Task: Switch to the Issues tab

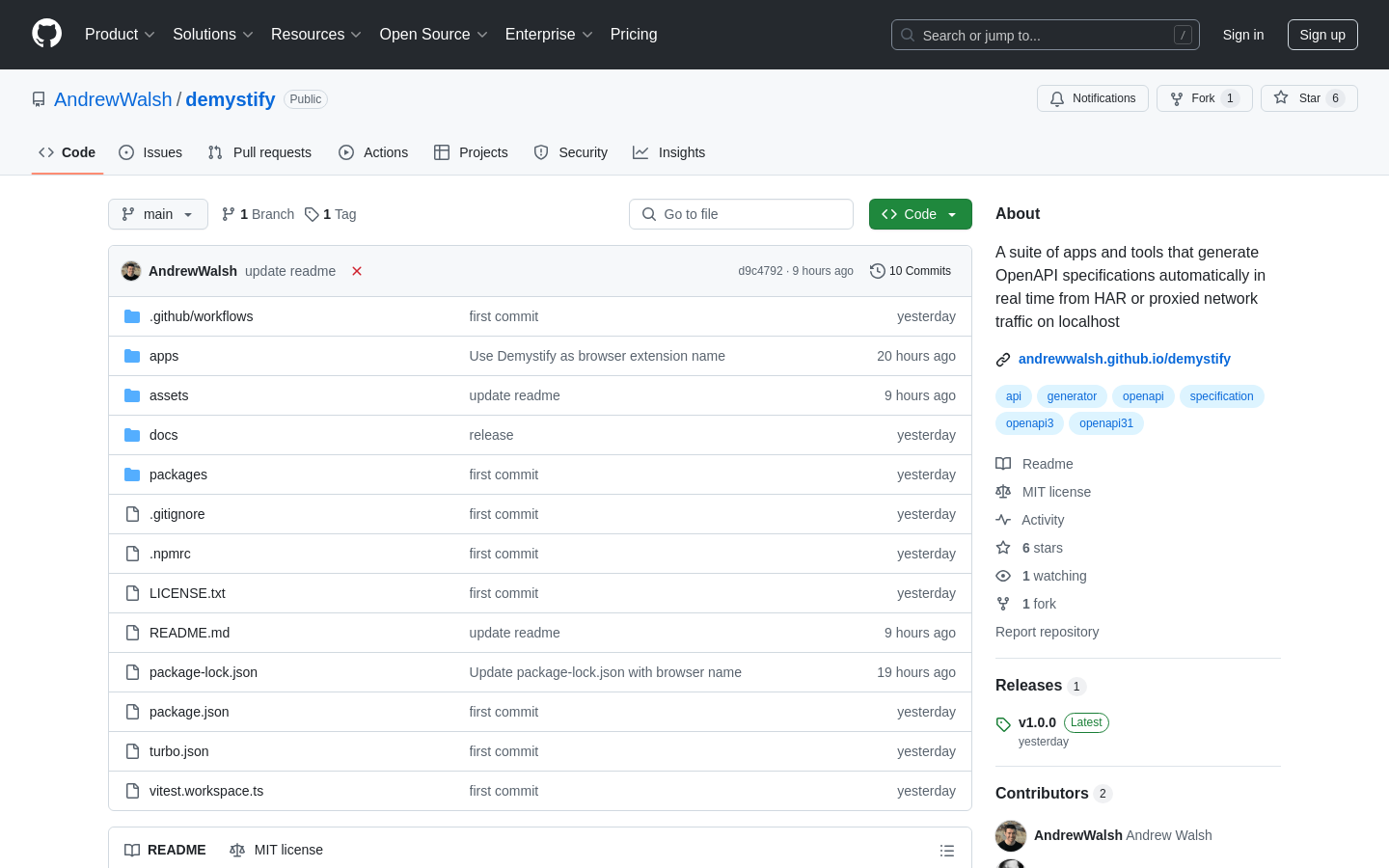Action: click(x=150, y=152)
